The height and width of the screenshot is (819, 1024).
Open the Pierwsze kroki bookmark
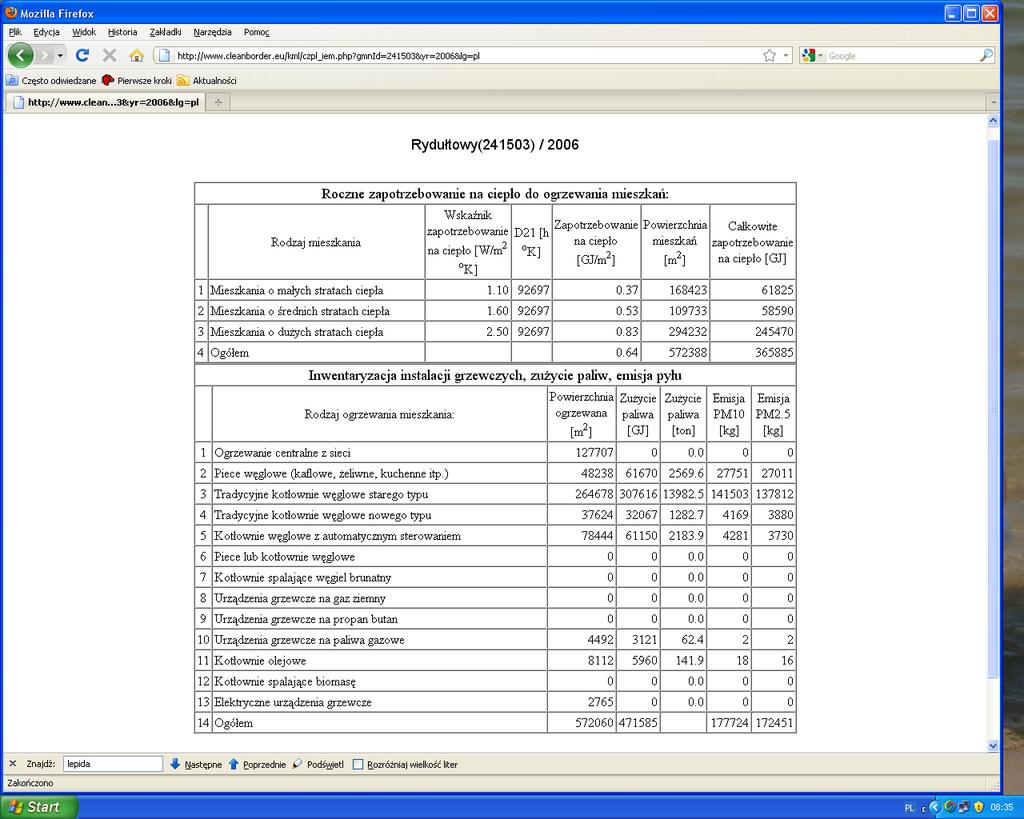click(x=136, y=81)
